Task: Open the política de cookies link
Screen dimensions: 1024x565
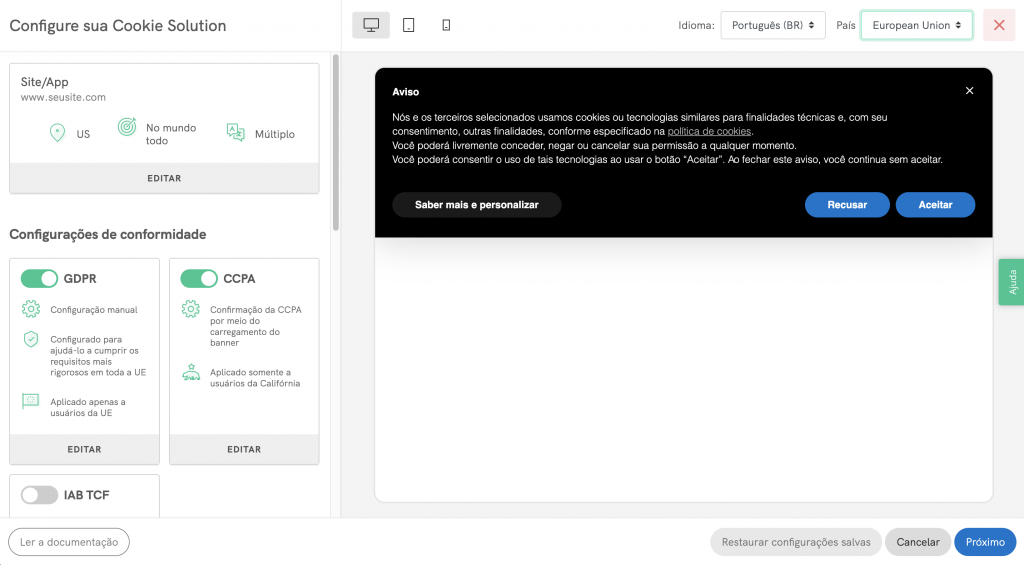Action: pos(709,131)
